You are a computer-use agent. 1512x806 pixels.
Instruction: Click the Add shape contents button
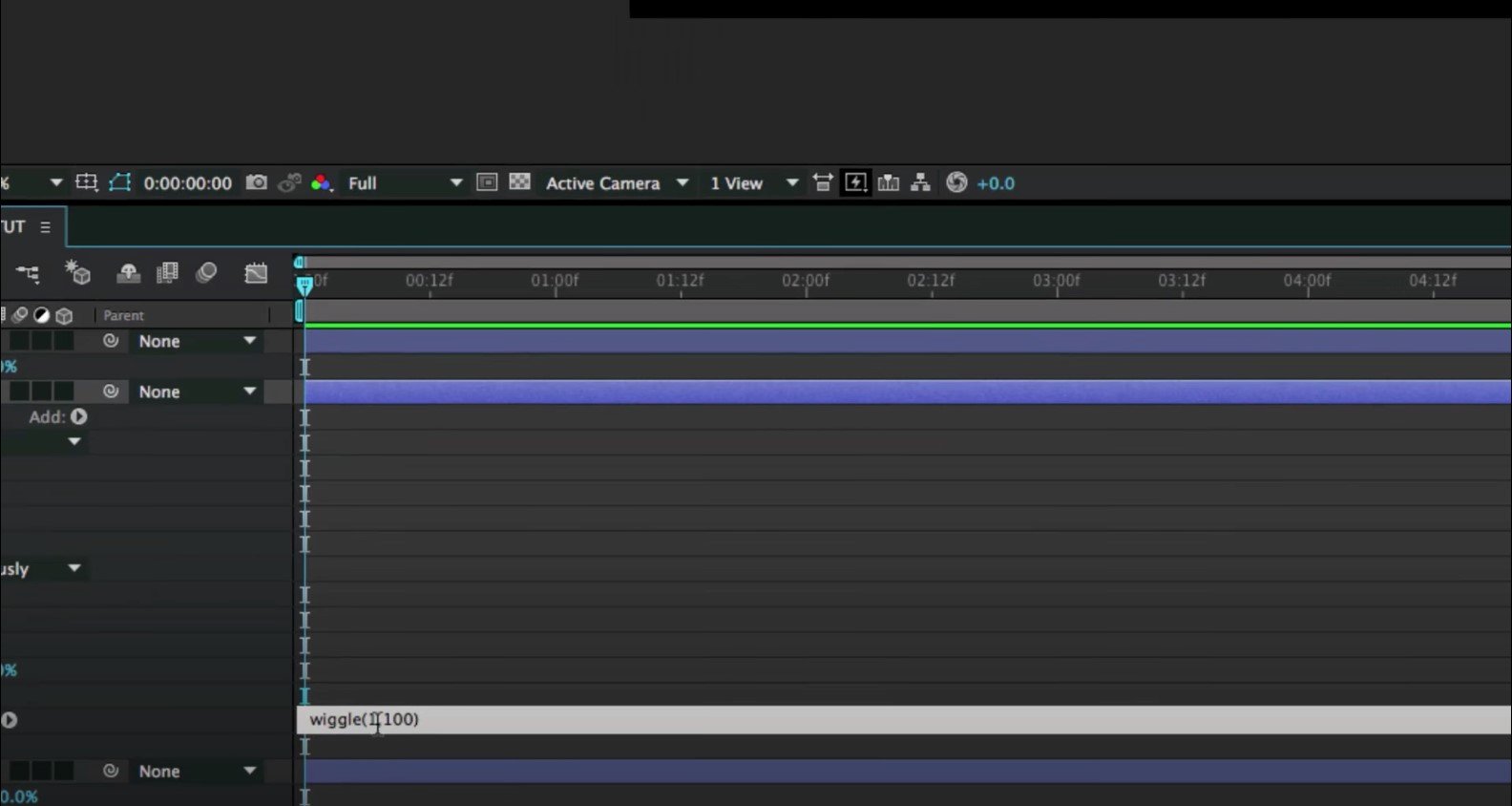point(79,416)
